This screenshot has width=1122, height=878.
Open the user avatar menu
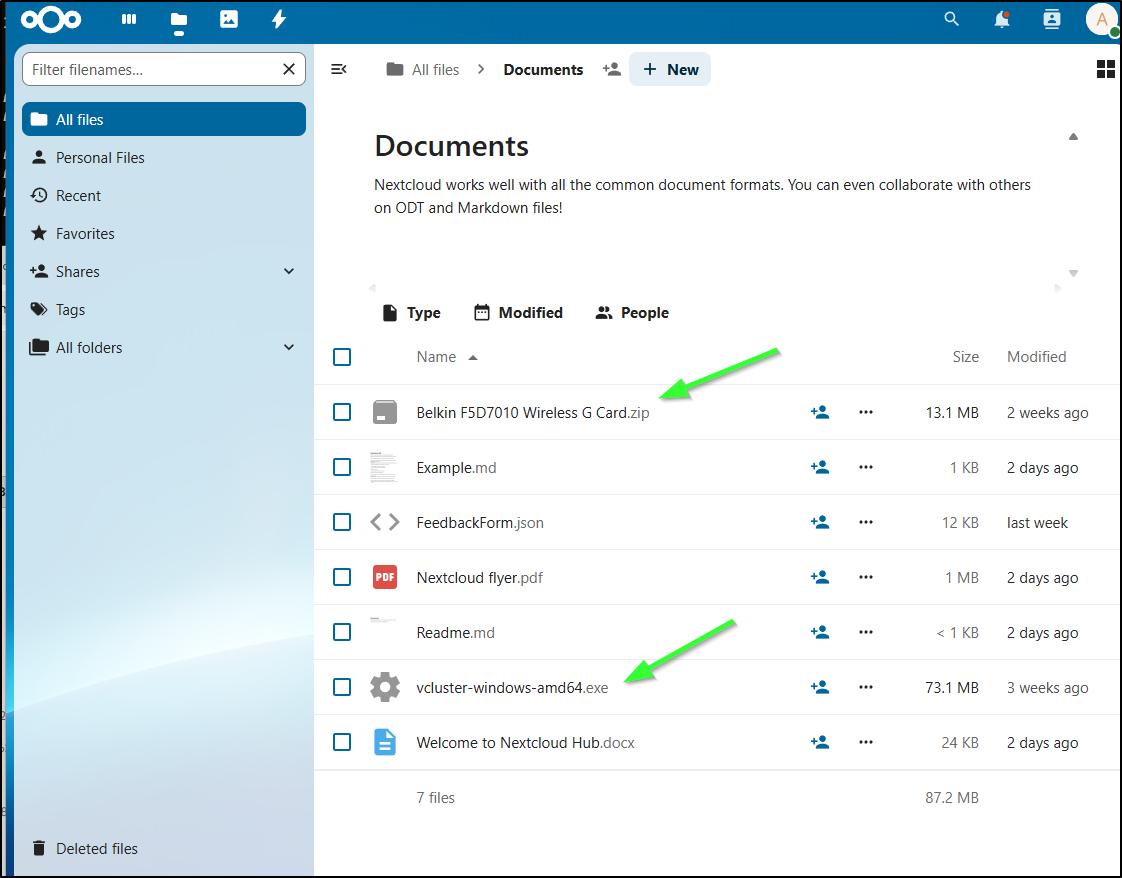pos(1101,19)
